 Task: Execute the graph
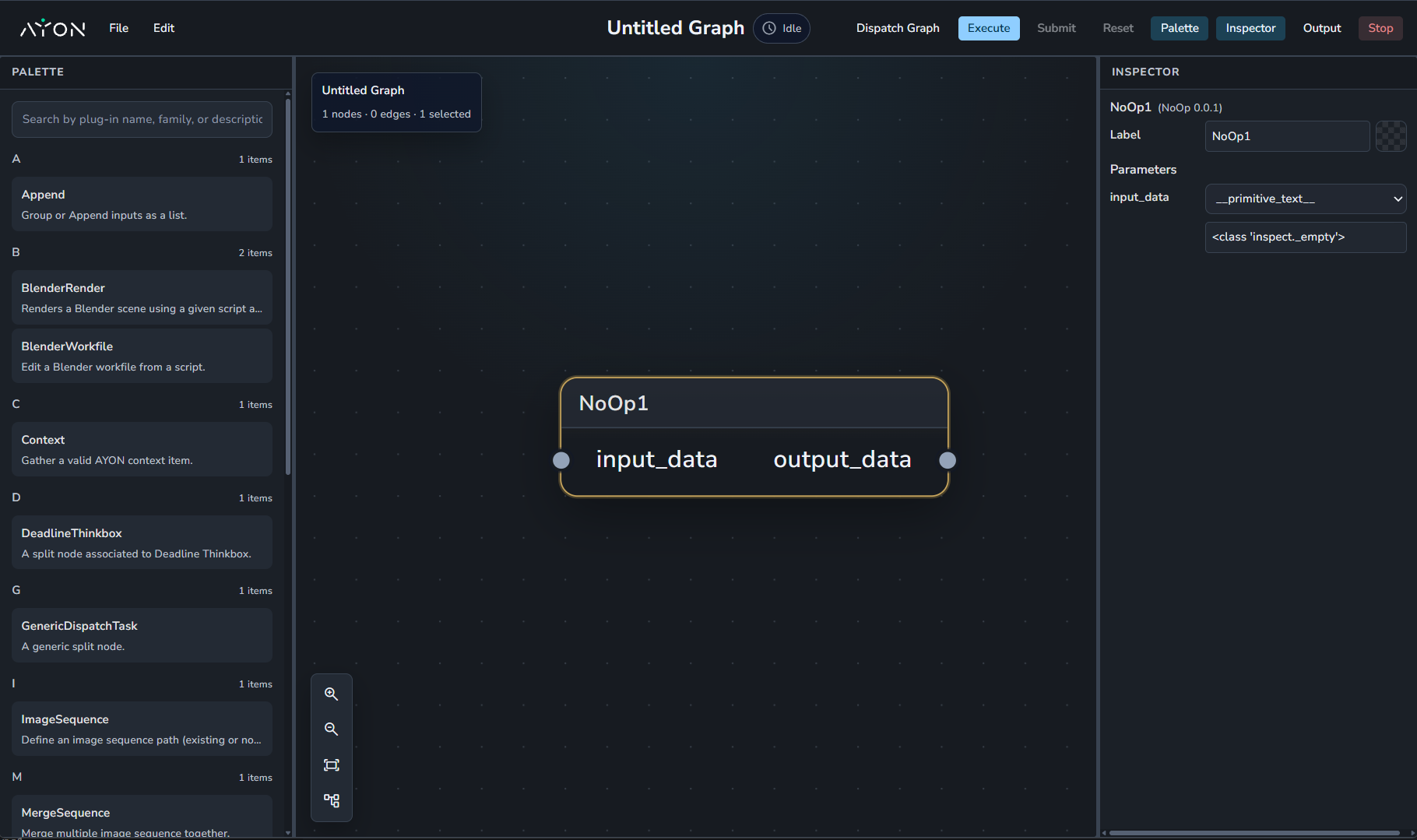tap(989, 28)
